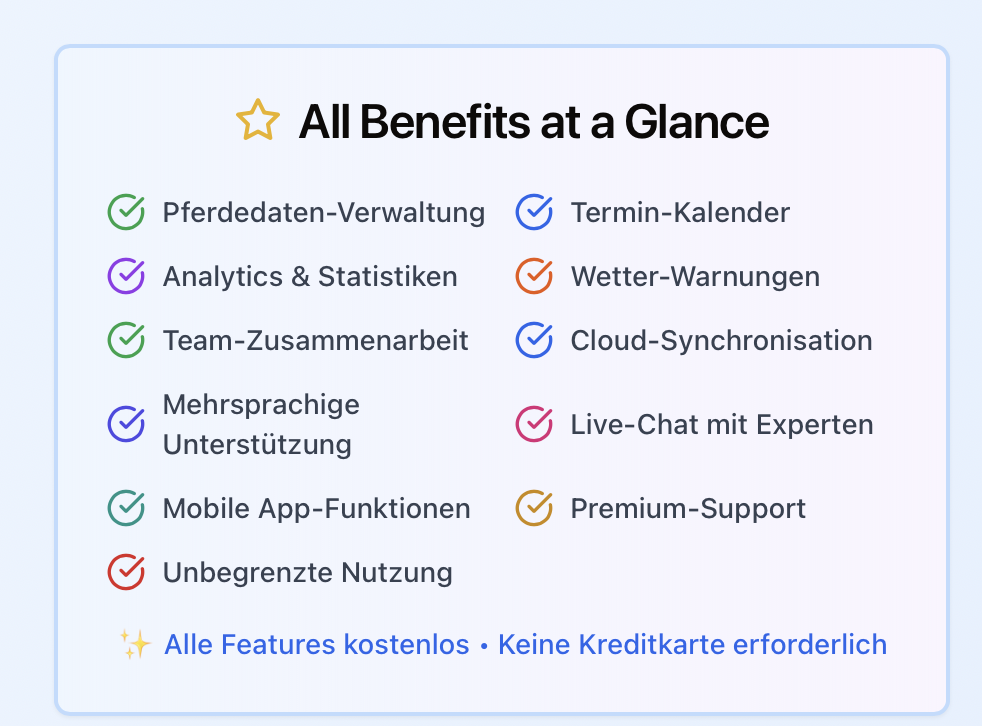Click the "All Benefits at a Glance" heading
Image resolution: width=982 pixels, height=726 pixels.
pyautogui.click(x=534, y=122)
